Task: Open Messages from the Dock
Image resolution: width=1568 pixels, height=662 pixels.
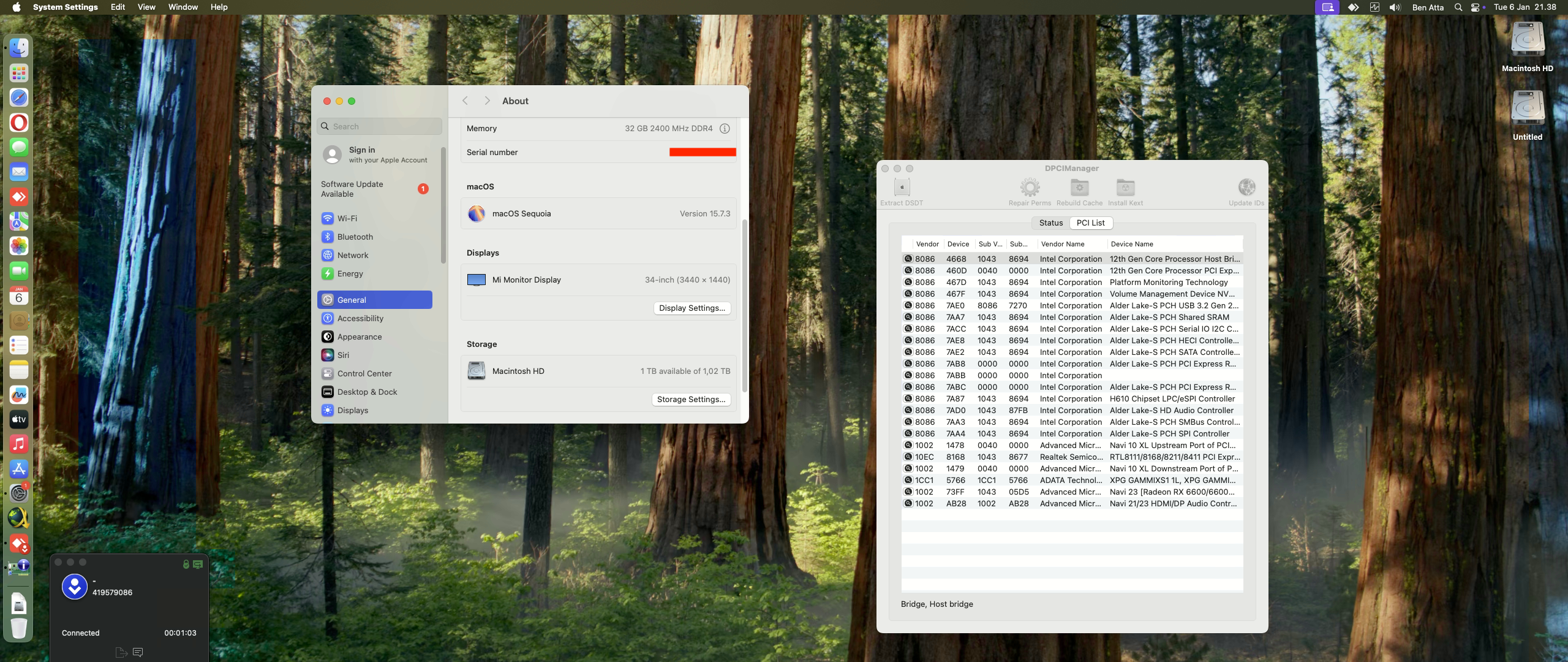Action: pos(19,147)
